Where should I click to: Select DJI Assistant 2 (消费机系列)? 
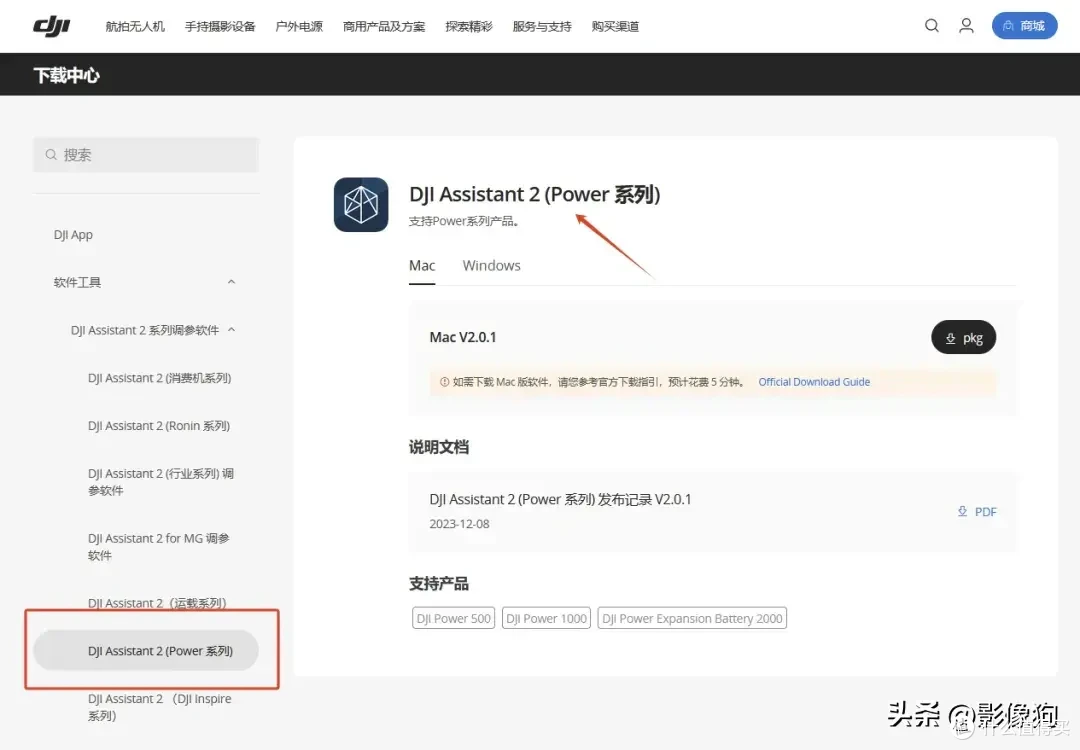pos(159,378)
